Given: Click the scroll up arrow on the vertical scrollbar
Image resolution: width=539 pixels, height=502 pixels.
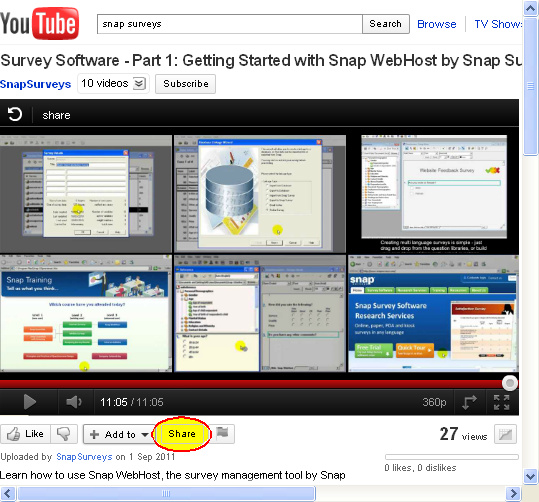Looking at the screenshot, I should (531, 8).
